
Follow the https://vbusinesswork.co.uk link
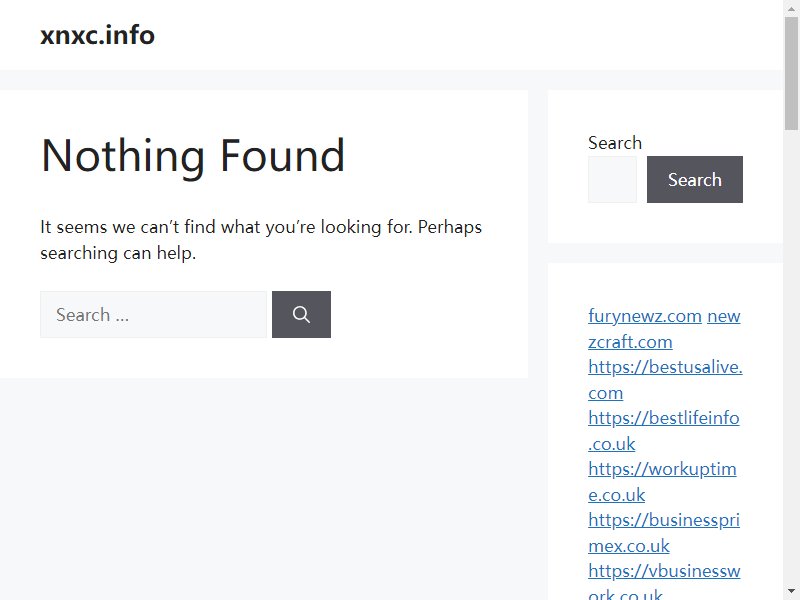point(664,581)
